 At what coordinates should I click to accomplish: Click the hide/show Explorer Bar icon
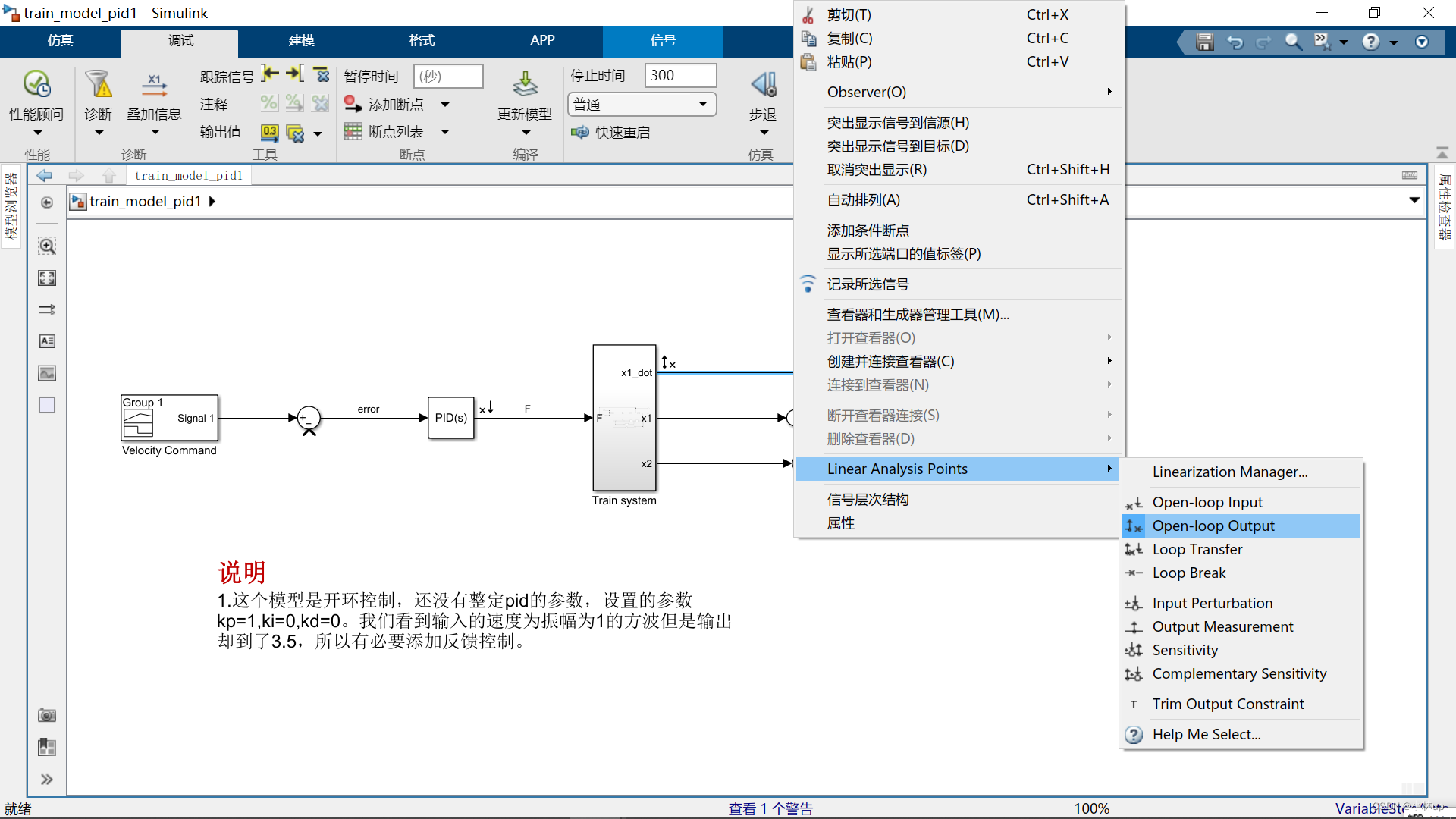(x=47, y=202)
